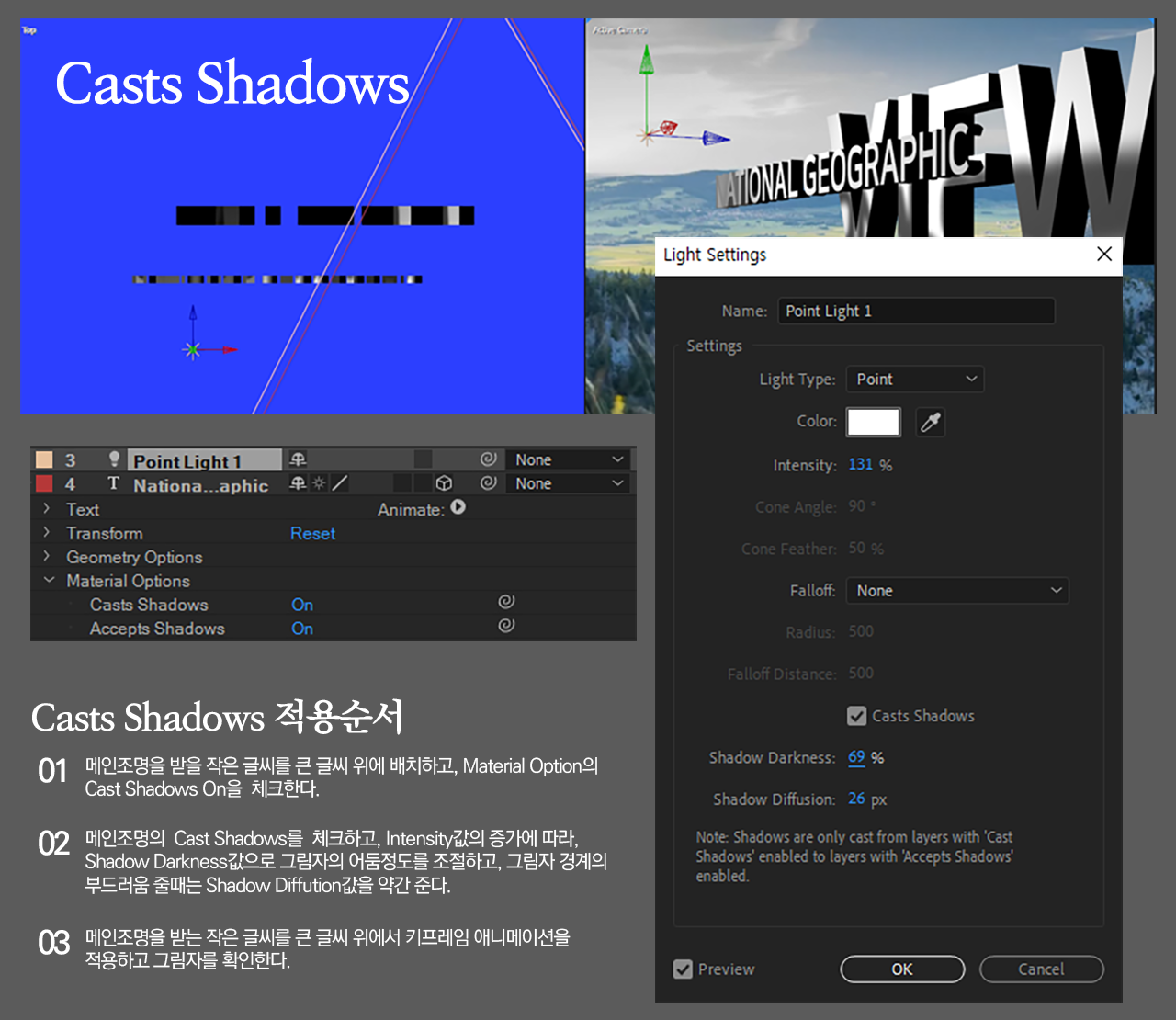Expand the Text property group
Image resolution: width=1176 pixels, height=1020 pixels.
[47, 507]
